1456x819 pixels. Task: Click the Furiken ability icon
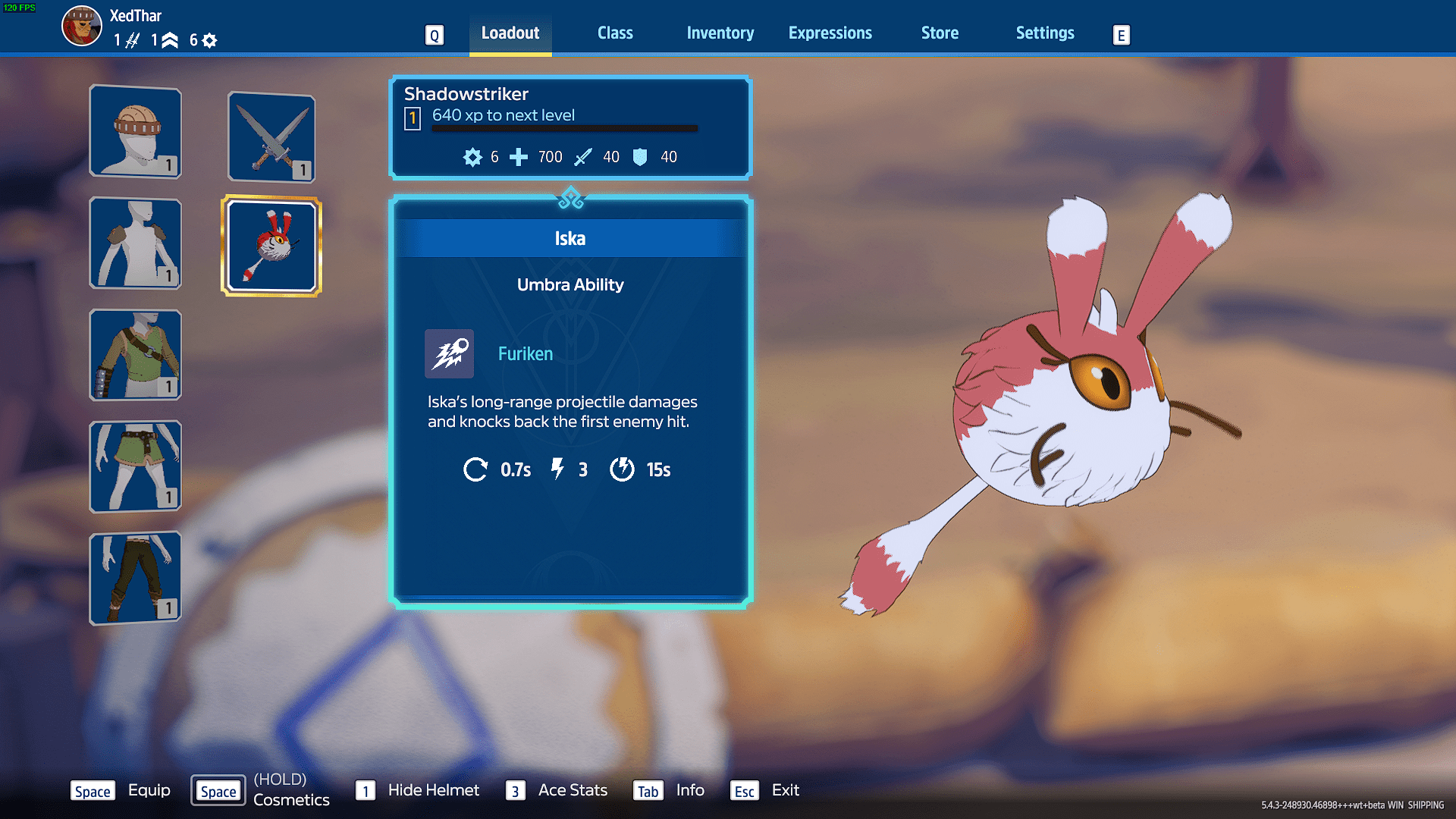click(x=449, y=353)
